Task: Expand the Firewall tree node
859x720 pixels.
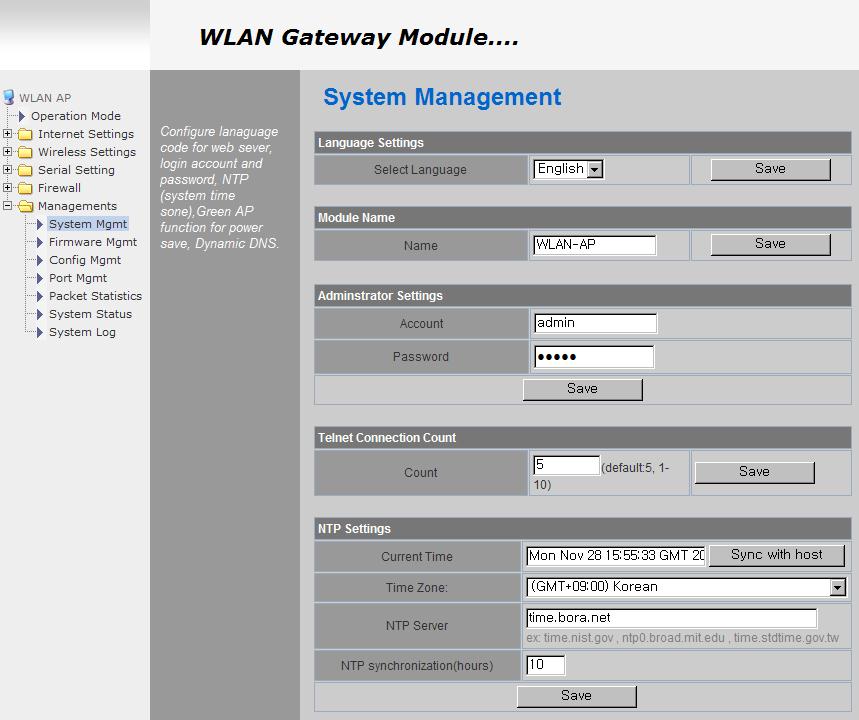Action: tap(6, 188)
